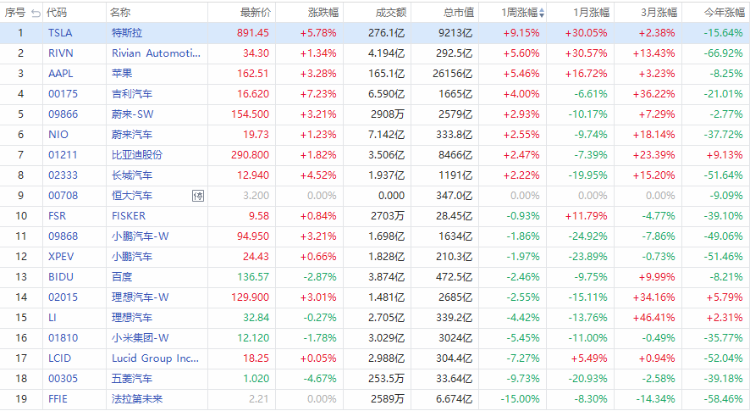
Task: Sort by 涨跌幅 column header
Action: tap(321, 13)
